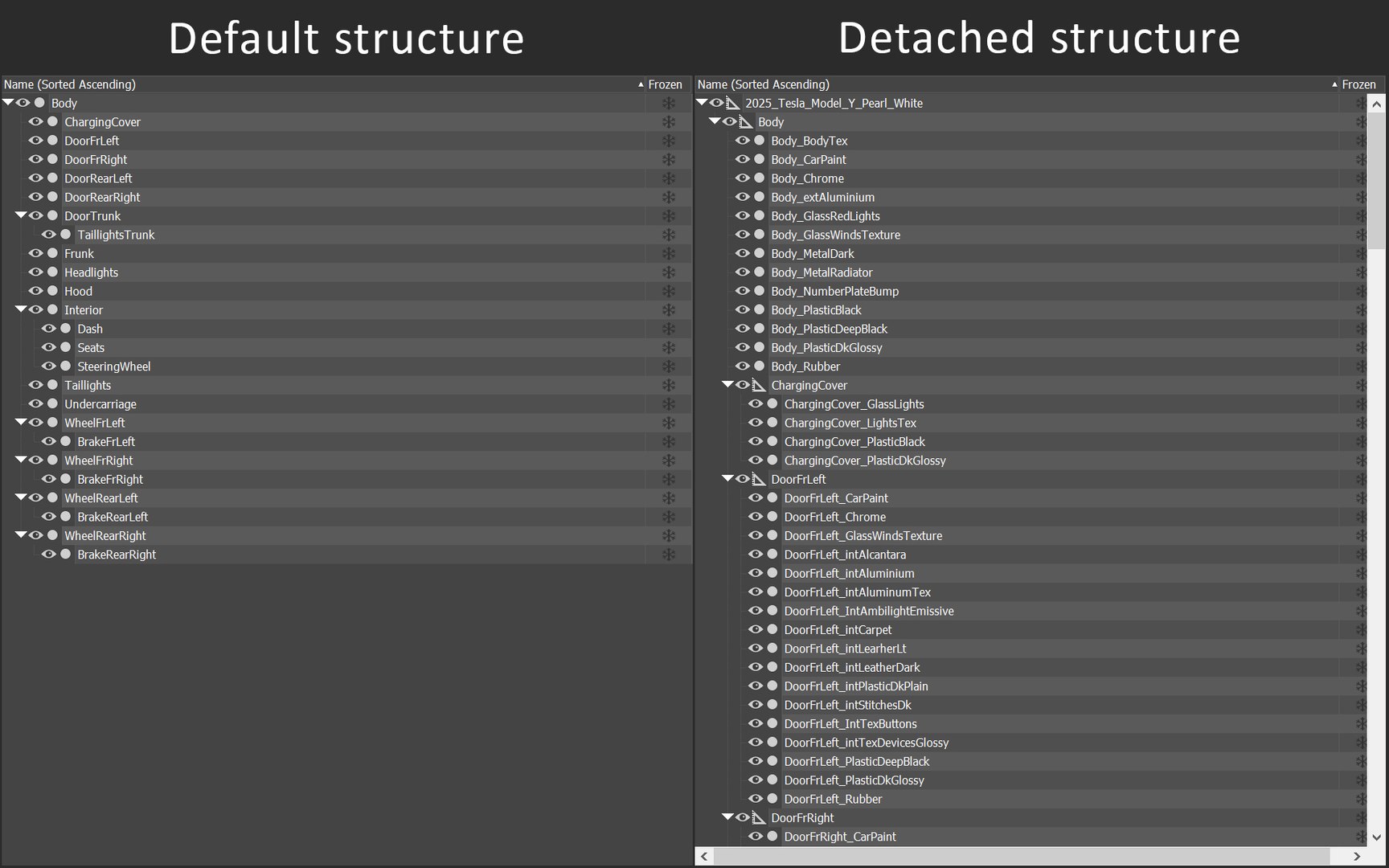Select the DoorRearRight tree row
Image resolution: width=1389 pixels, height=868 pixels.
pyautogui.click(x=346, y=197)
